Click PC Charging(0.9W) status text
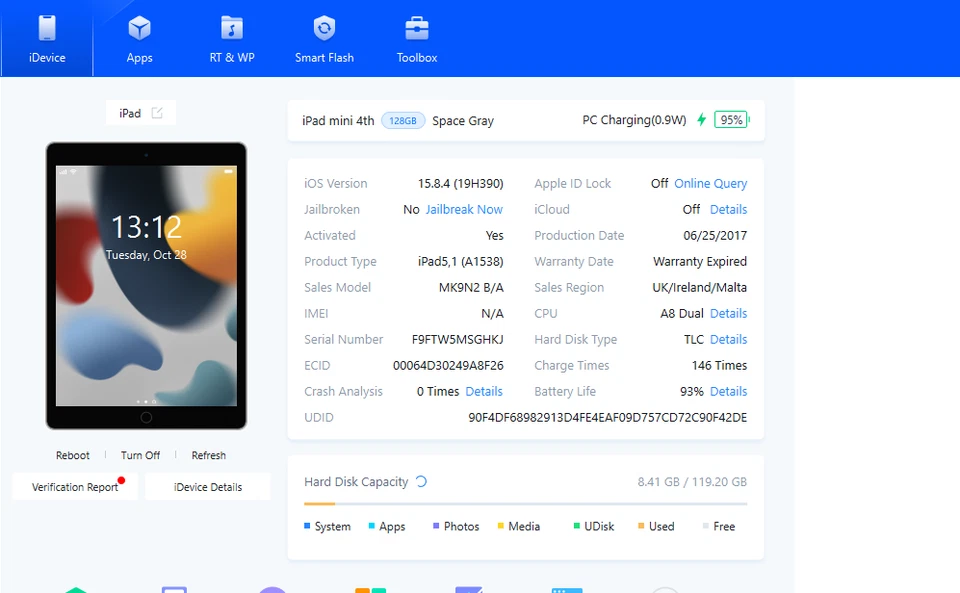Screen dimensions: 960x593 point(634,120)
